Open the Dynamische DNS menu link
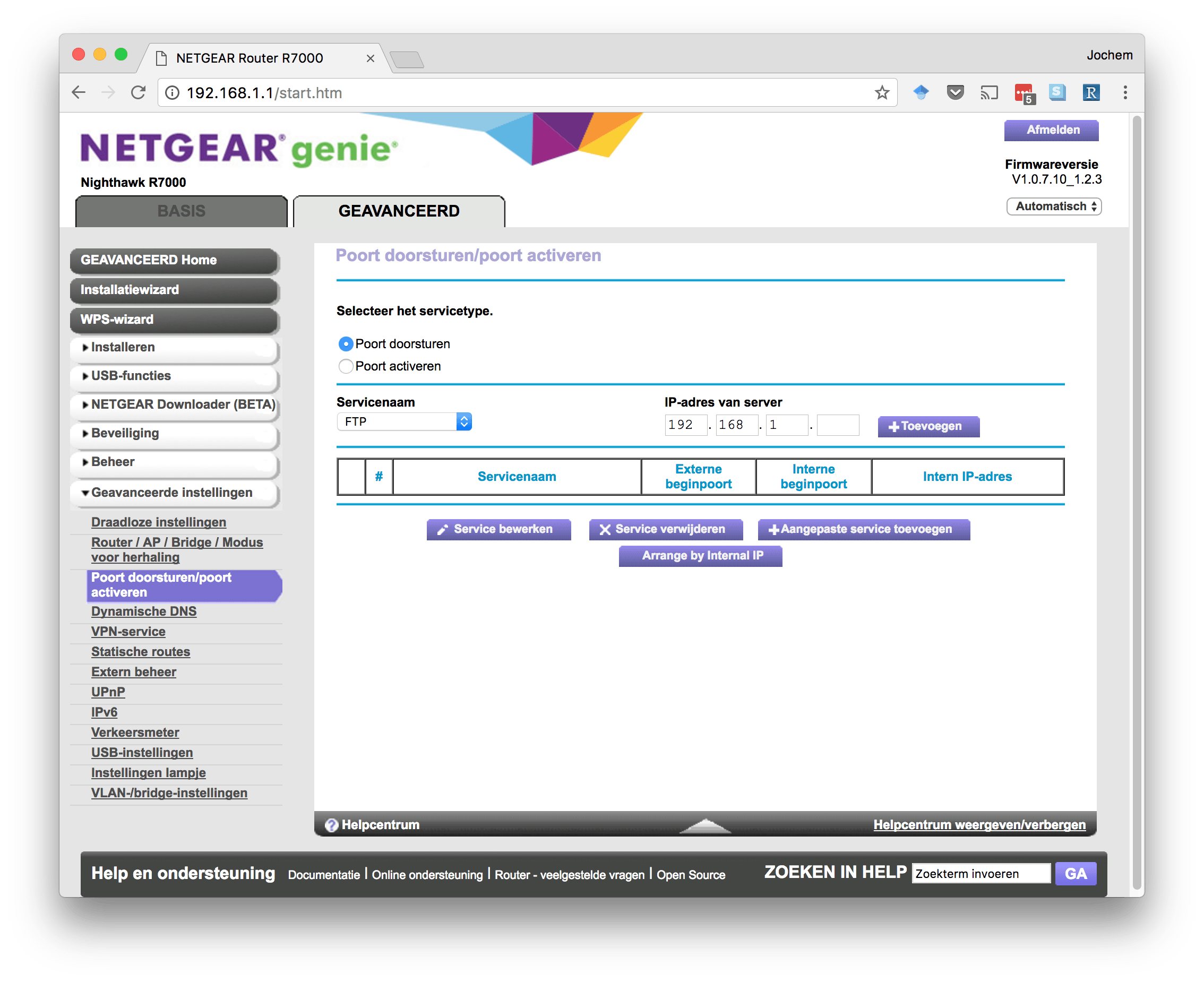The height and width of the screenshot is (982, 1204). [x=144, y=611]
